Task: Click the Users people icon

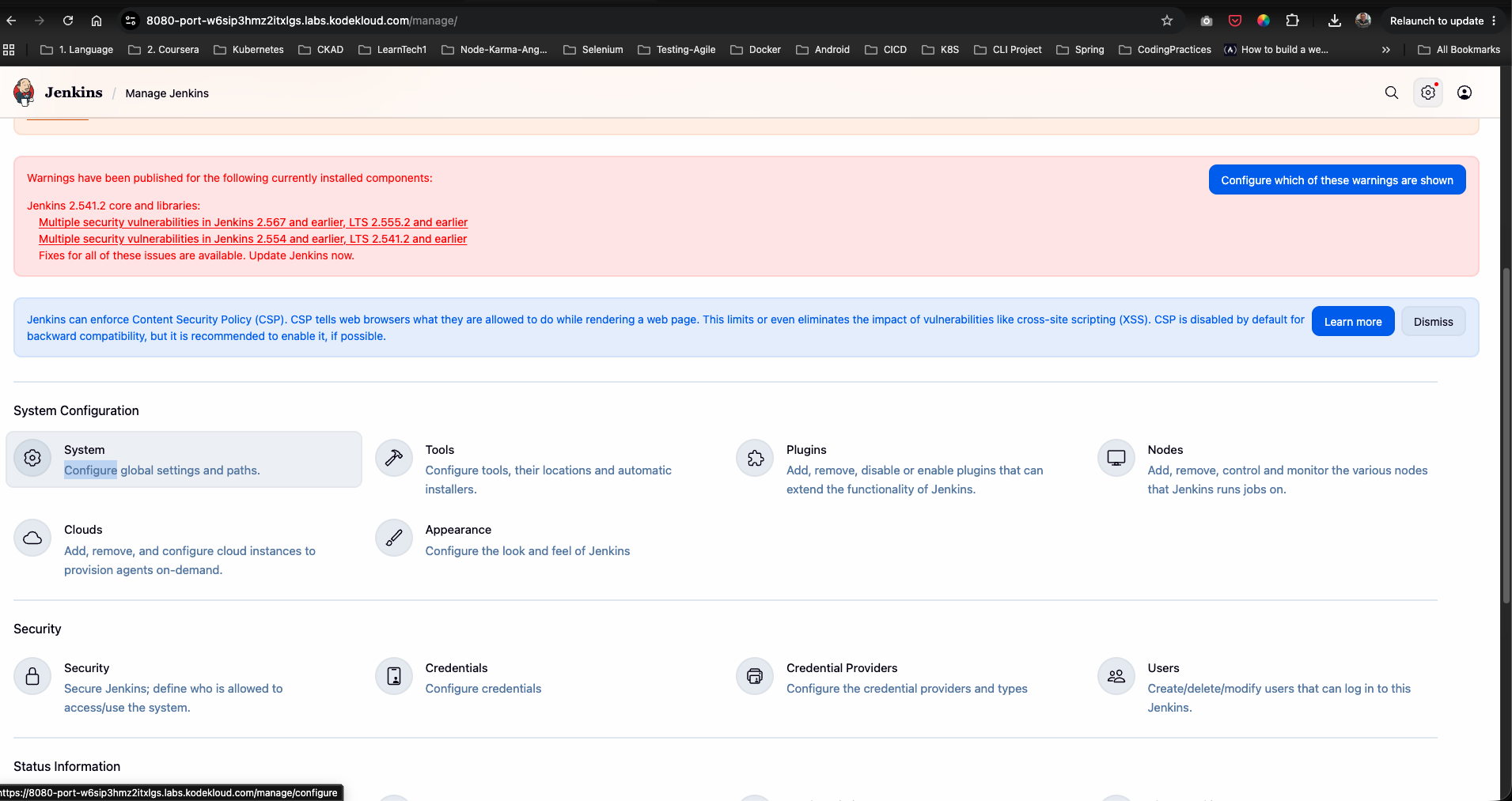Action: coord(1116,676)
